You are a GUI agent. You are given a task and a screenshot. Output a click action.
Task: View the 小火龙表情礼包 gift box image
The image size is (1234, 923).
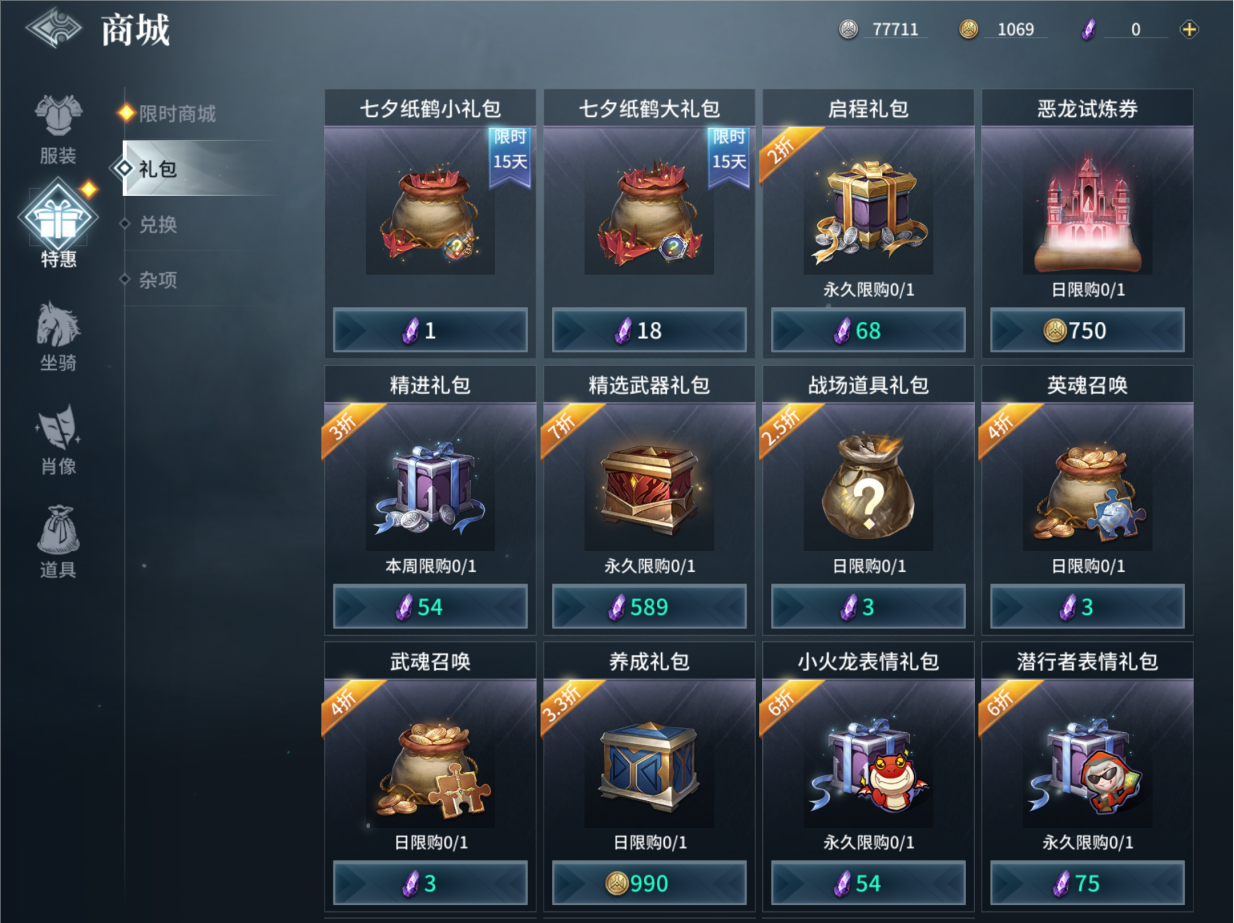868,766
